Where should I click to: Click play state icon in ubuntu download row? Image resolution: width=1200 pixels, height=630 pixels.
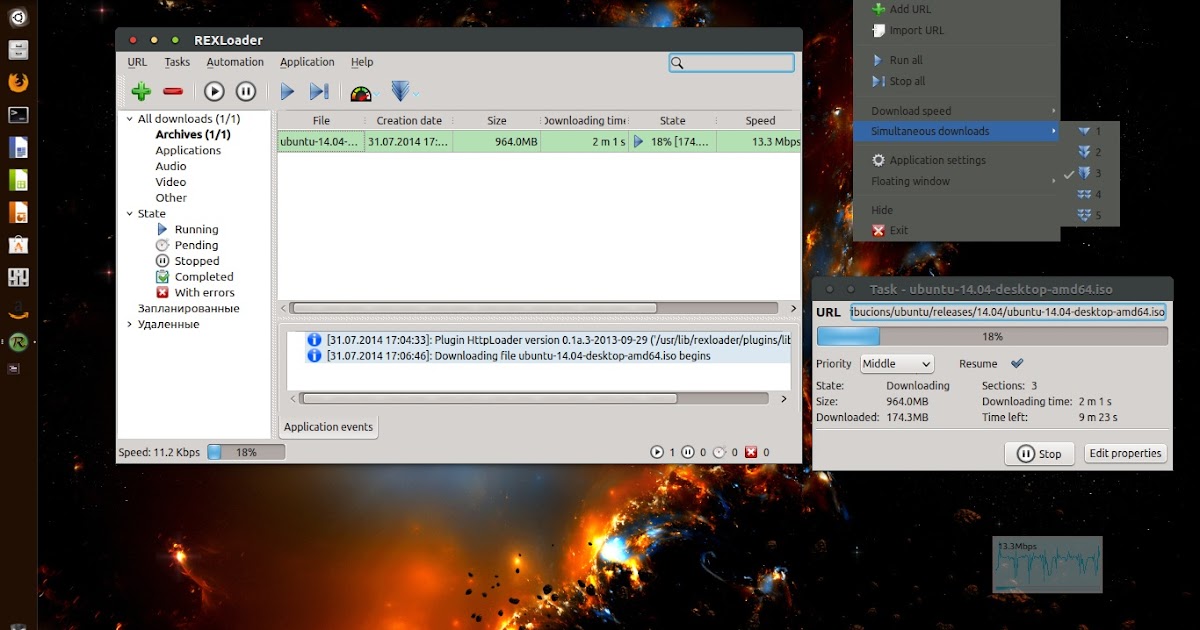(x=638, y=142)
